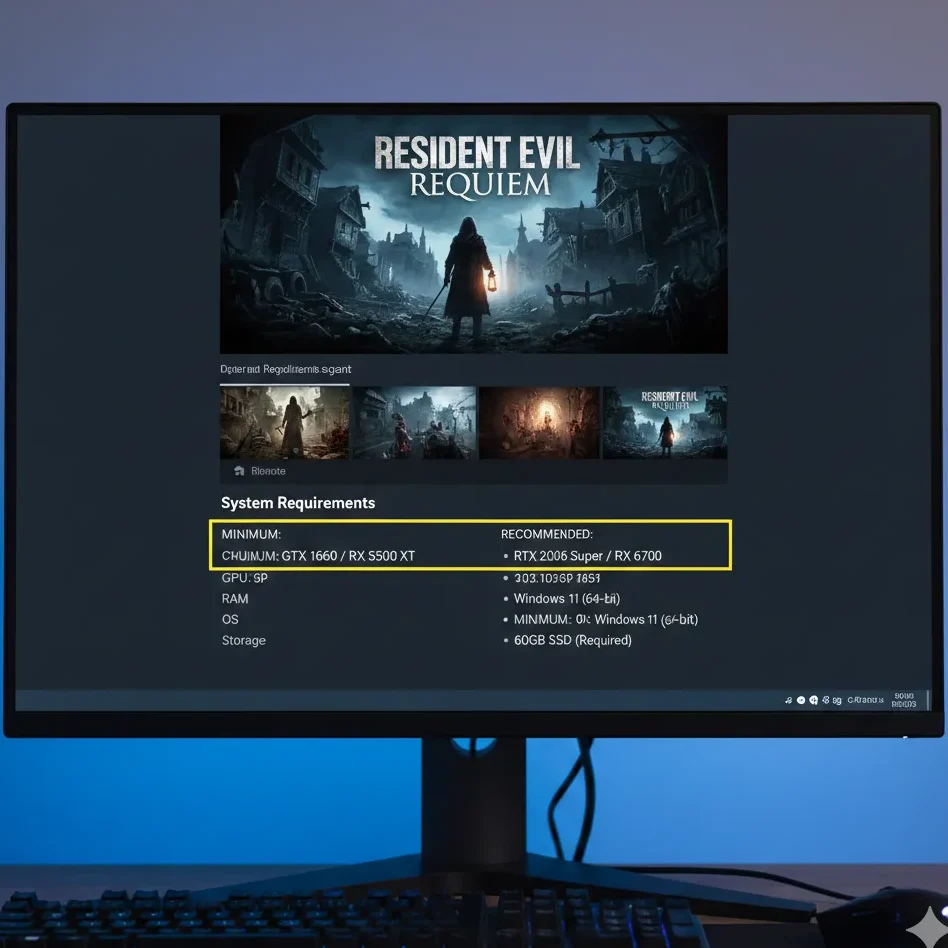The height and width of the screenshot is (948, 948).
Task: Click the RTX 2060 Super / RX 6700 spec
Action: coord(589,556)
